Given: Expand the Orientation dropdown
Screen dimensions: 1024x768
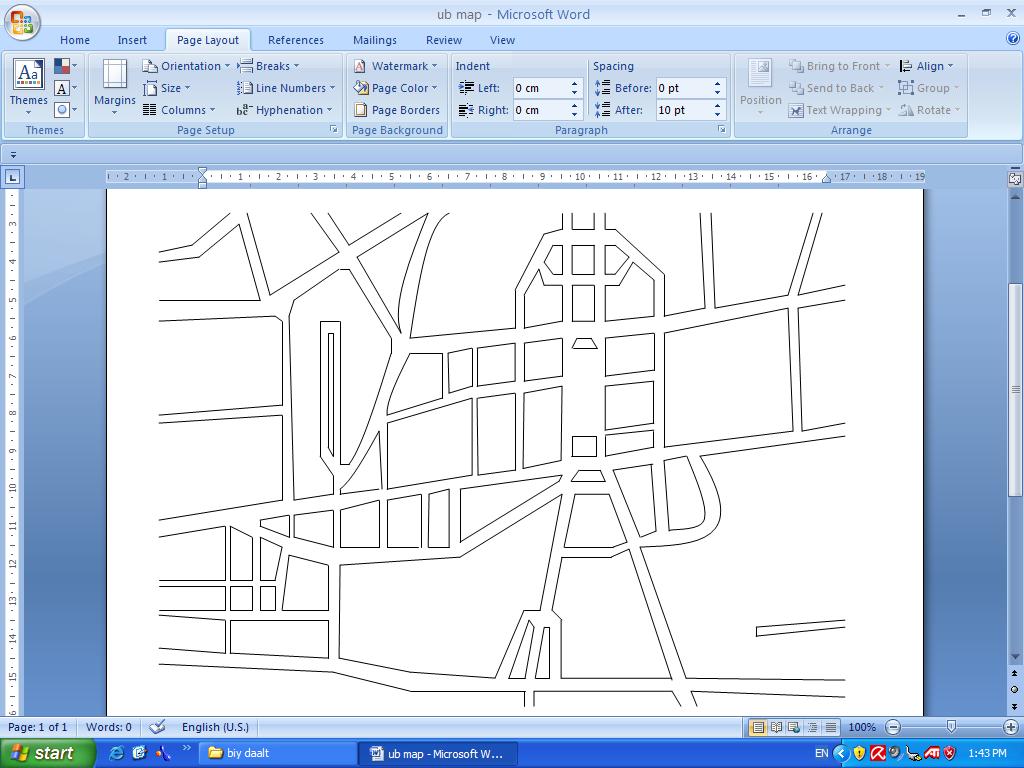Looking at the screenshot, I should [190, 66].
